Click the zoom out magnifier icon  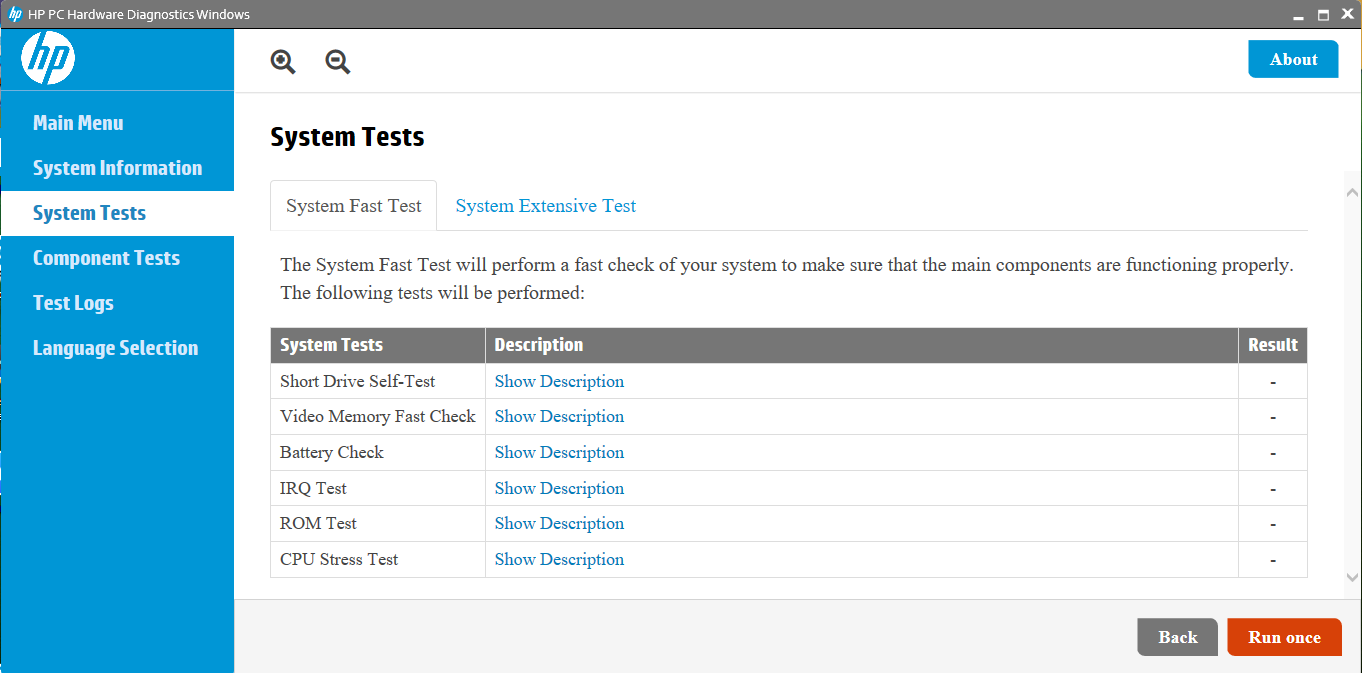click(338, 62)
